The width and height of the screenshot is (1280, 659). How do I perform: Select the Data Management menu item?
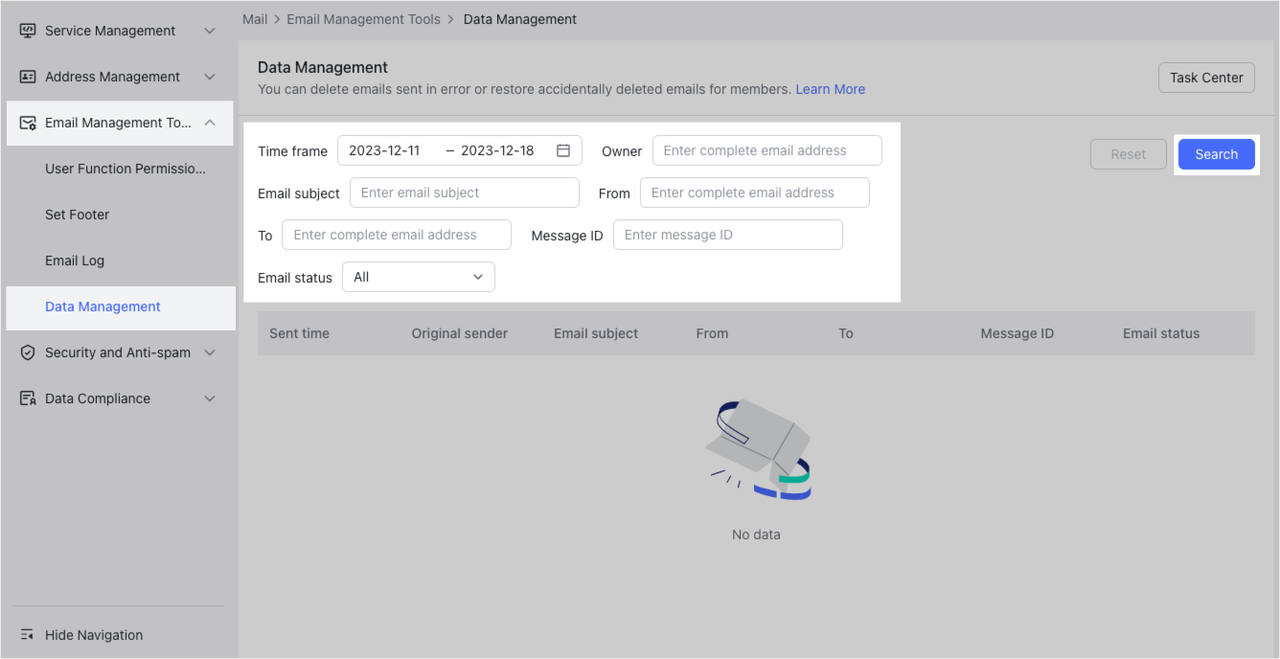(x=121, y=307)
